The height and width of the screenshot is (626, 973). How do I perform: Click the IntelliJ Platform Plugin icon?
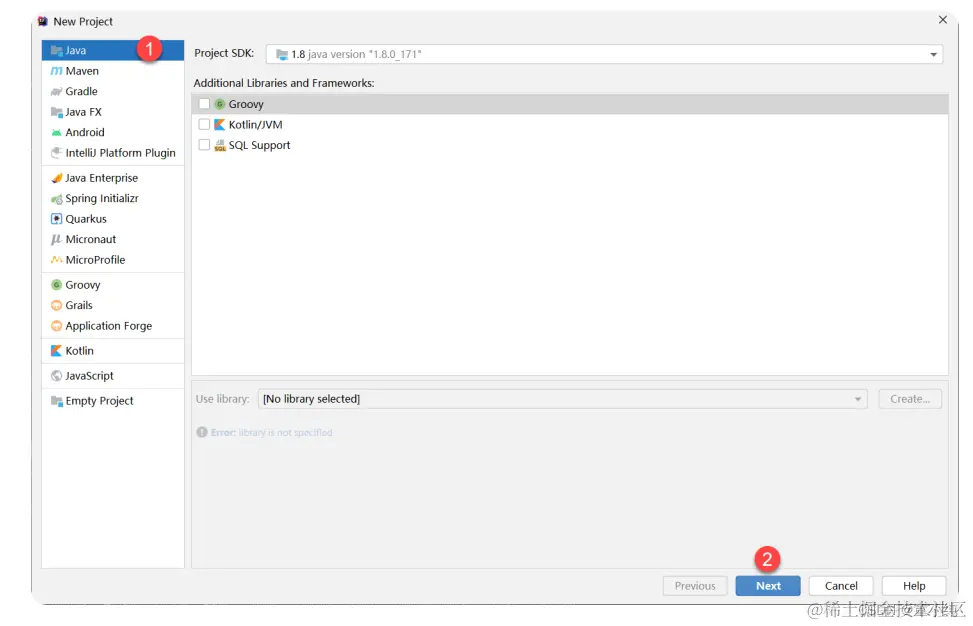click(56, 153)
